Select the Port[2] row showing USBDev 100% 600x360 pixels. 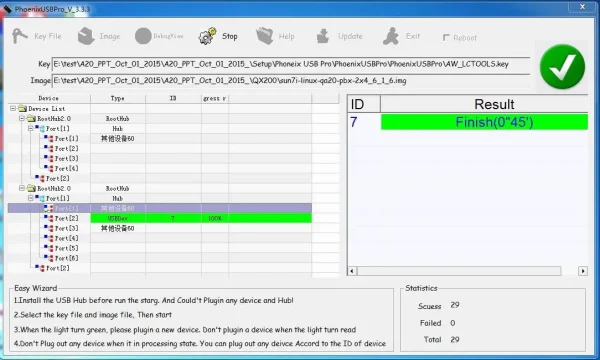tap(160, 218)
